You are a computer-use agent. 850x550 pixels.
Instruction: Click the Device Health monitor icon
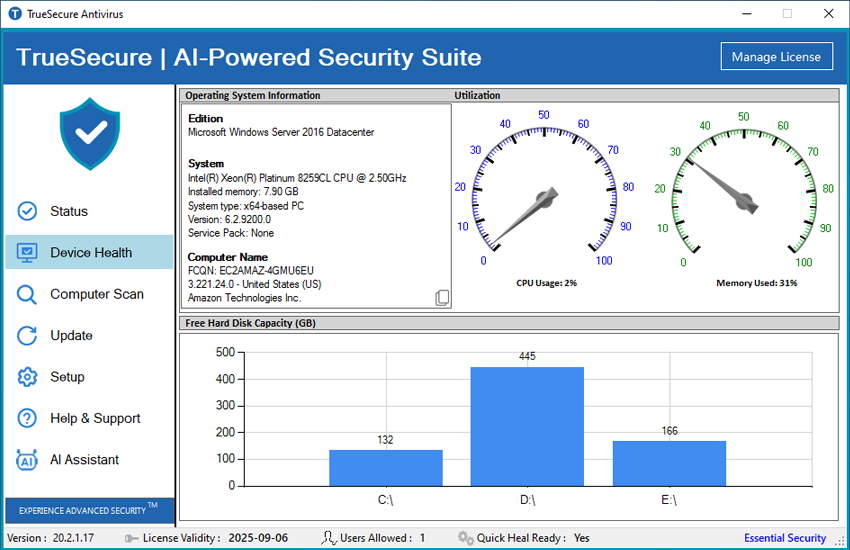click(27, 253)
